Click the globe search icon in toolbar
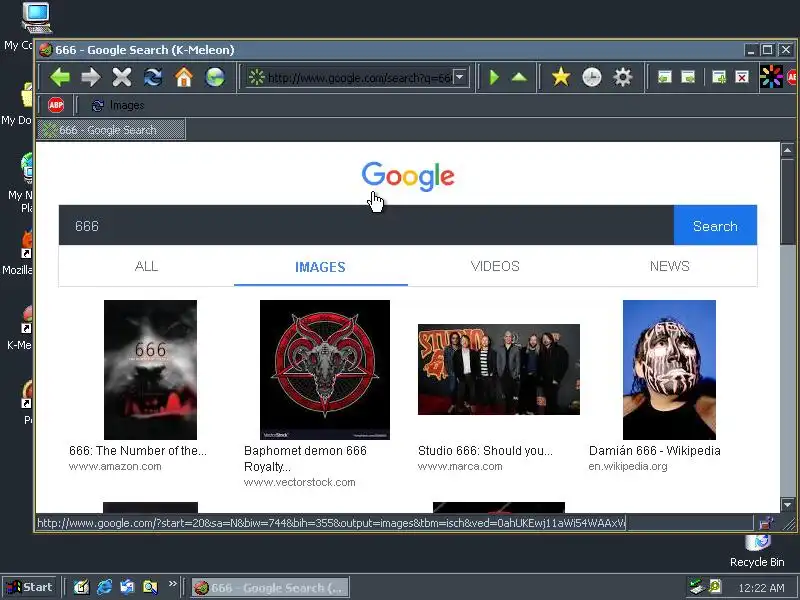This screenshot has height=600, width=800. coord(215,77)
